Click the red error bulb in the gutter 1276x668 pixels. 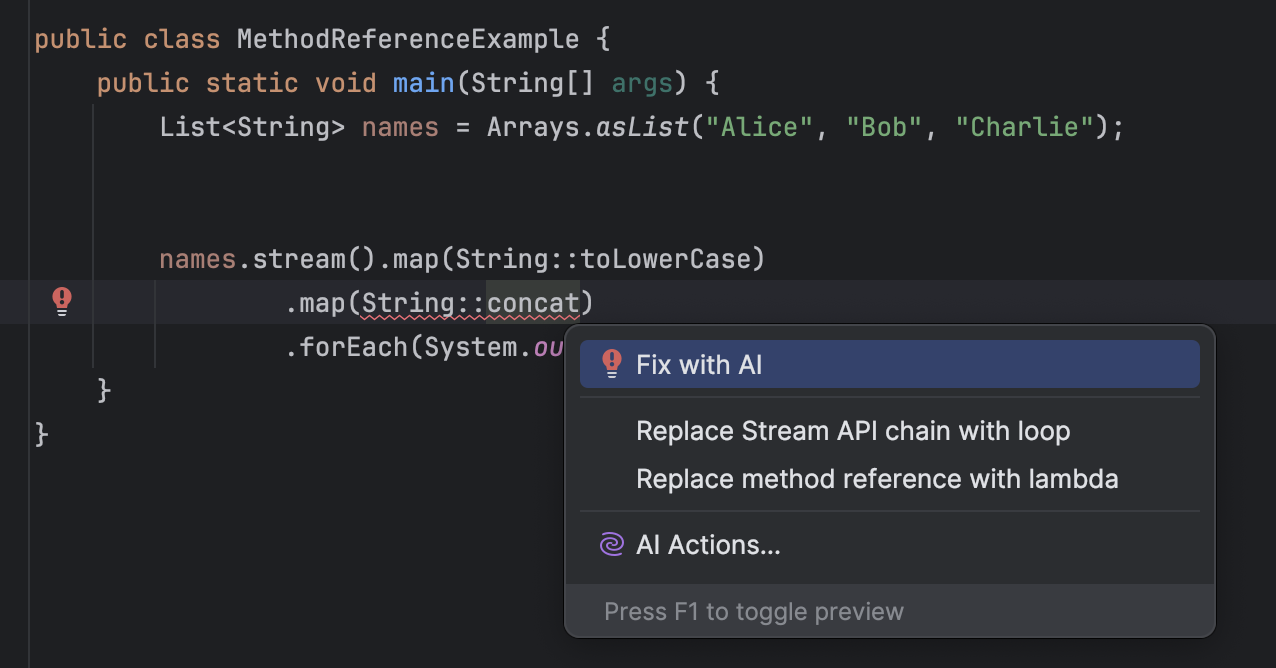click(62, 300)
